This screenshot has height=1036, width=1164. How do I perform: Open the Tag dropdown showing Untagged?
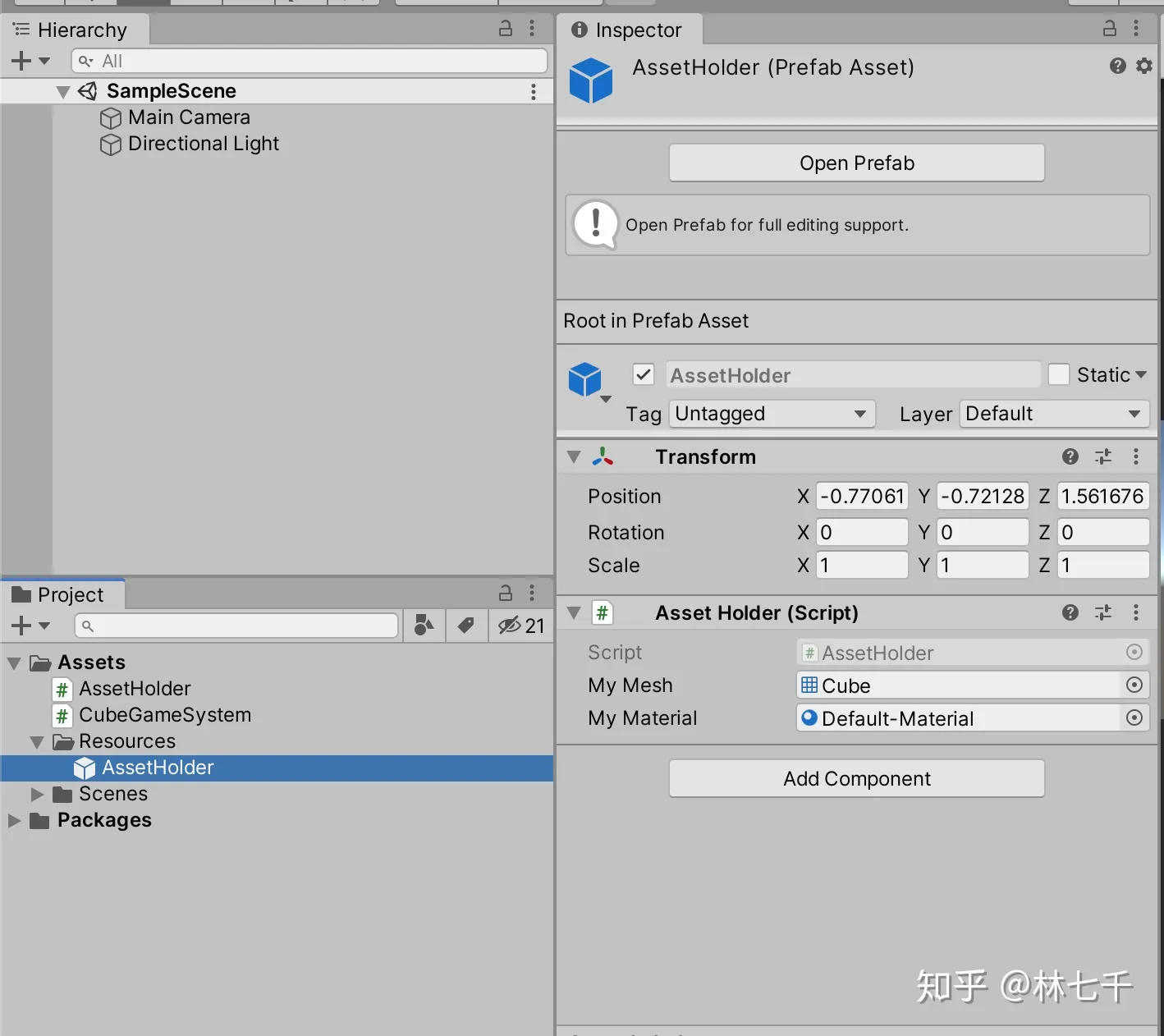point(771,414)
